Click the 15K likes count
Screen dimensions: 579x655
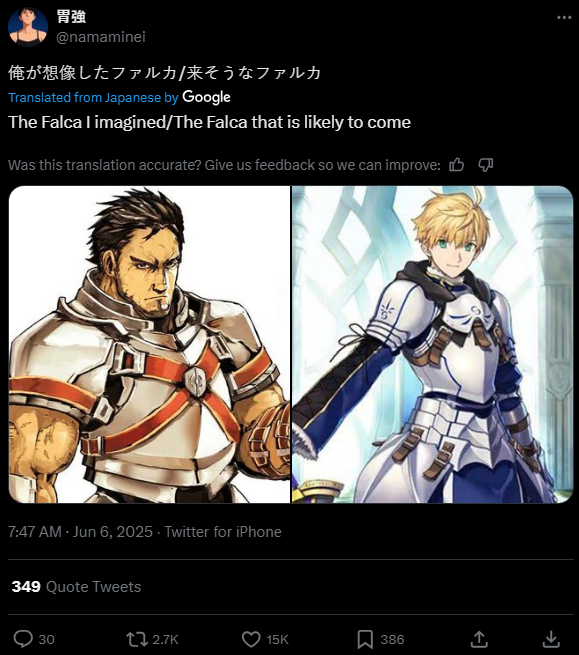tap(277, 640)
